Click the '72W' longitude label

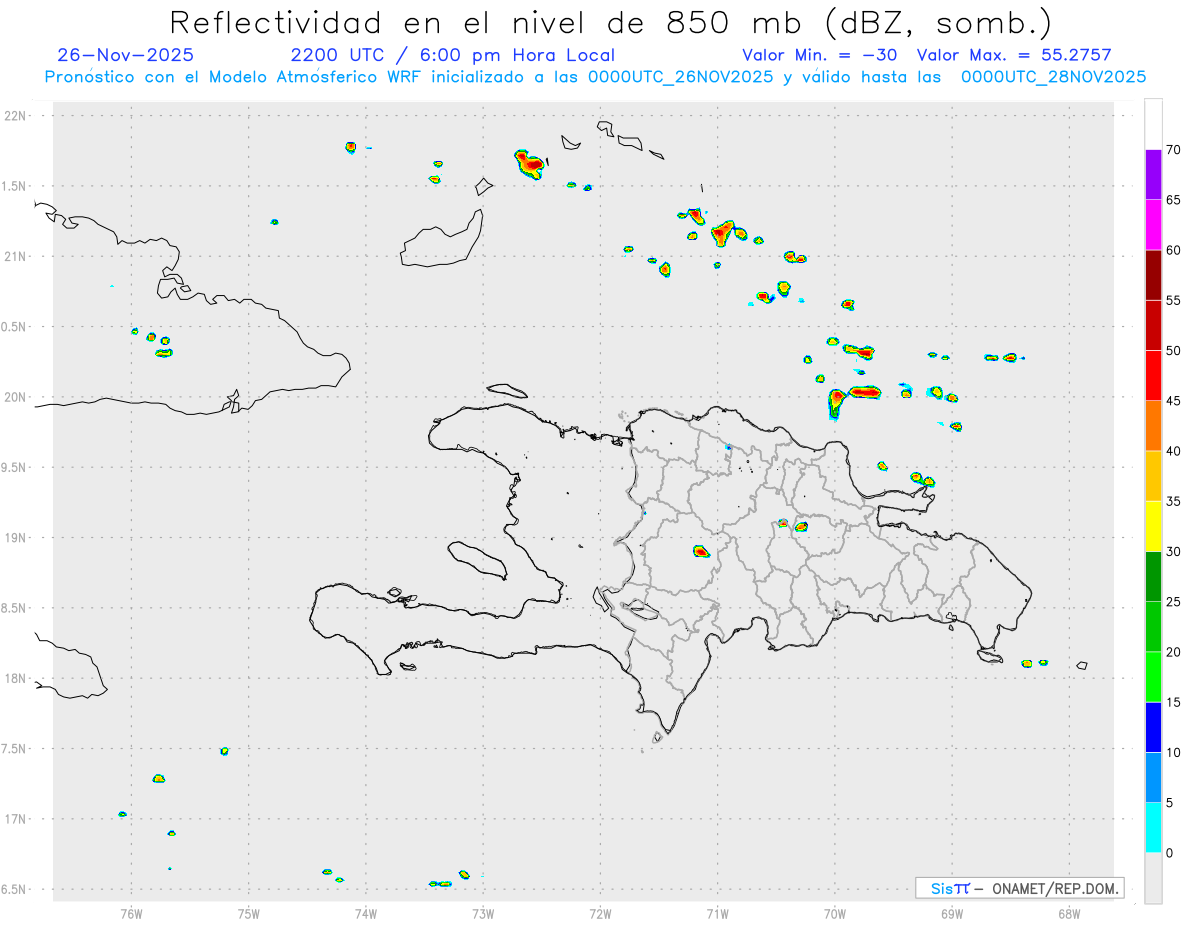tap(600, 913)
